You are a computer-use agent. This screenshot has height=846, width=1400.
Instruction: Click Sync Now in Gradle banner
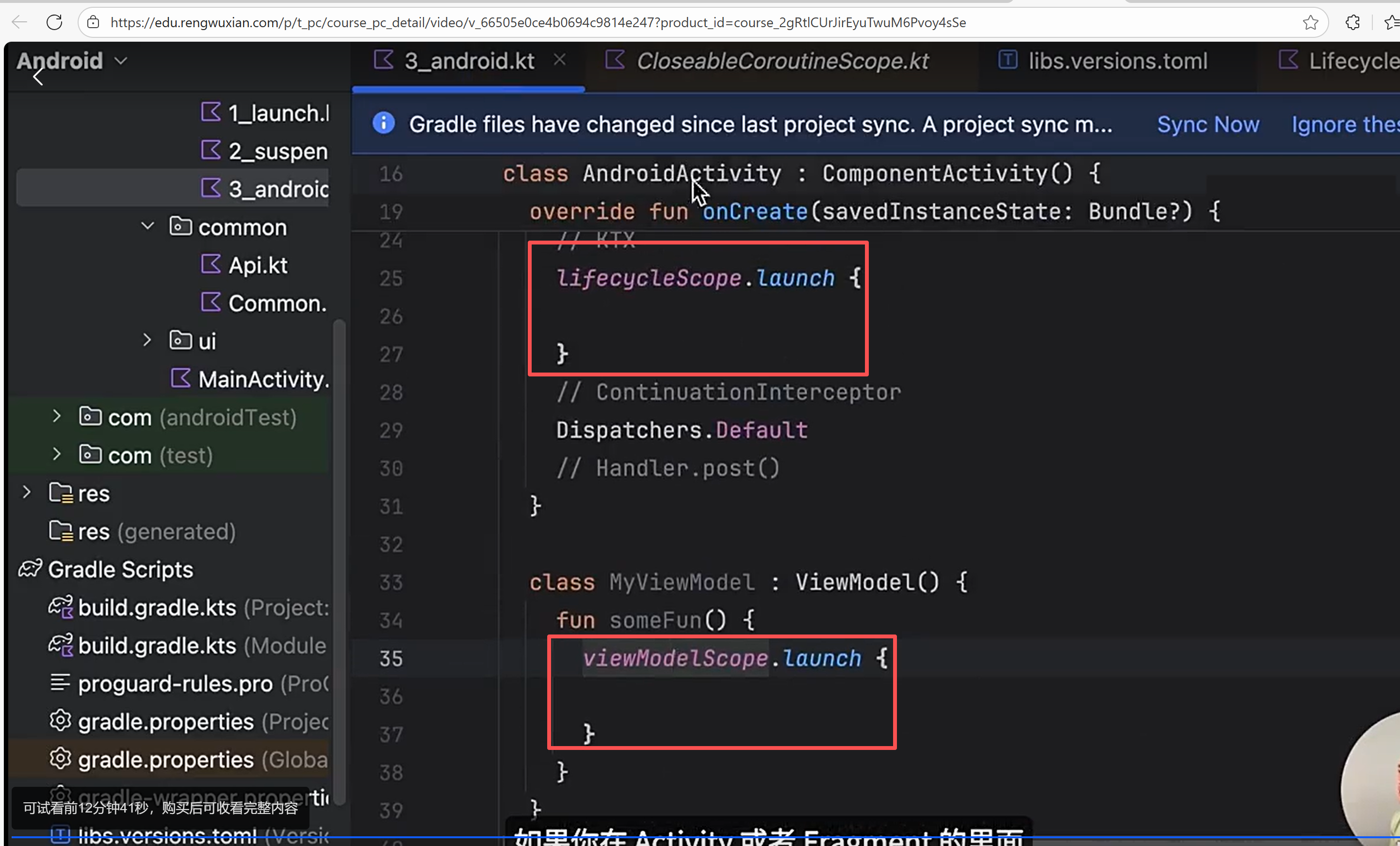pos(1208,125)
